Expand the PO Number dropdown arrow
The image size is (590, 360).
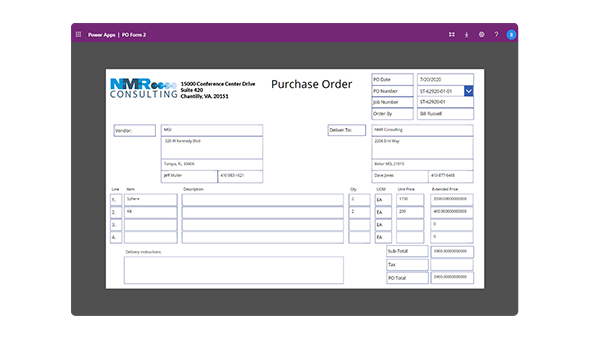(468, 91)
